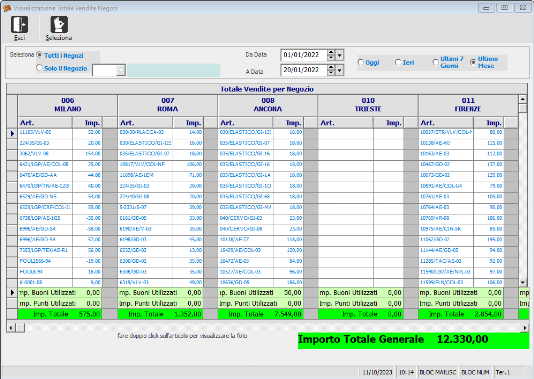Click MILANO article POUL2566-94
Screen dimensions: 534x379
(x=45, y=261)
